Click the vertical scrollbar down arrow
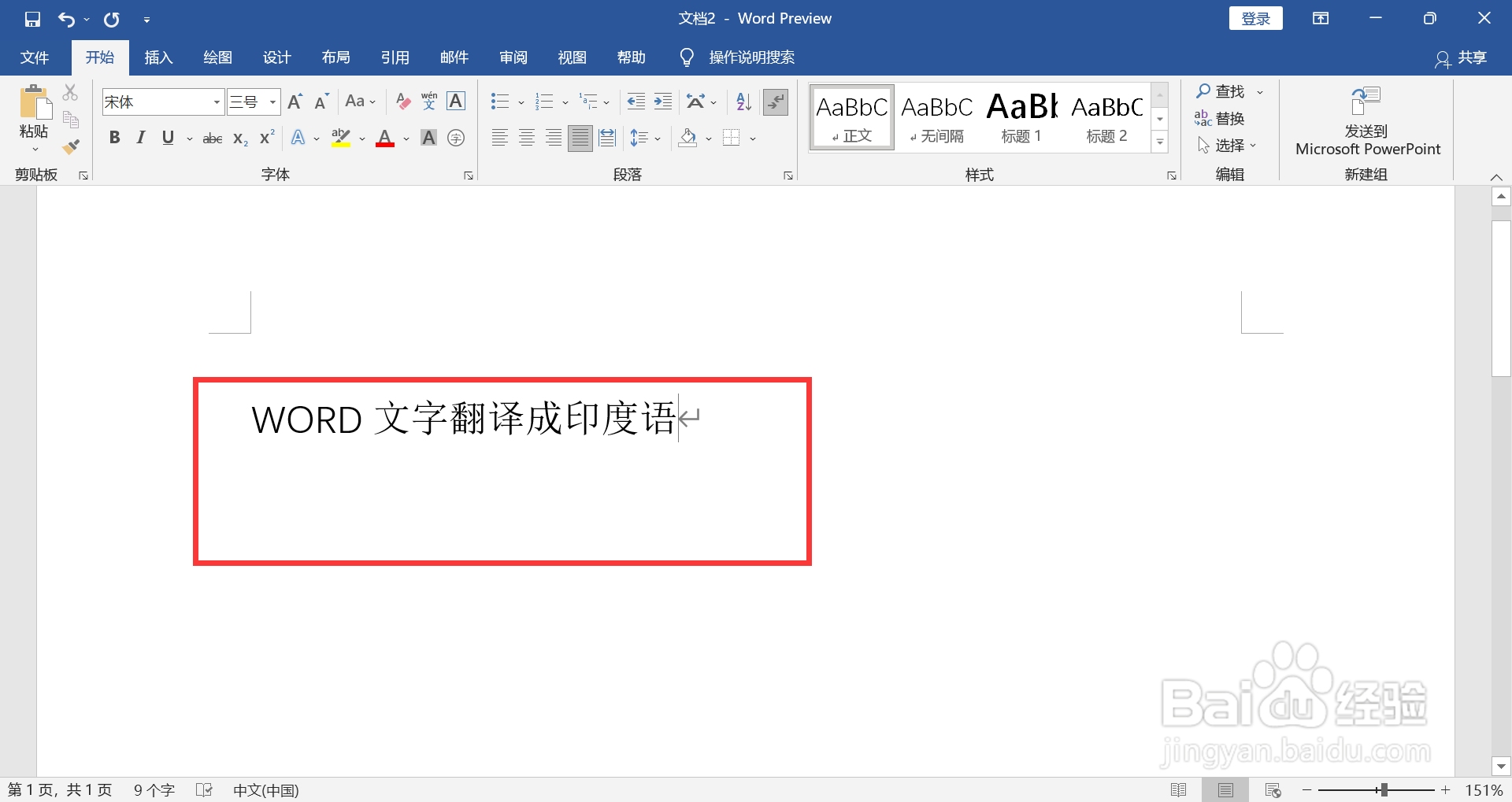 point(1501,766)
